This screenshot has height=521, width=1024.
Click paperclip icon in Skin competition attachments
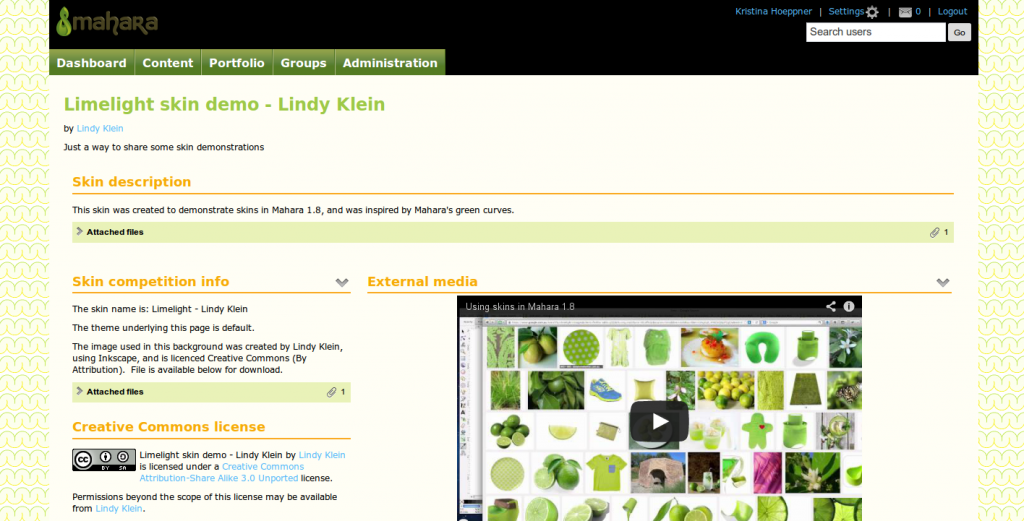[332, 392]
